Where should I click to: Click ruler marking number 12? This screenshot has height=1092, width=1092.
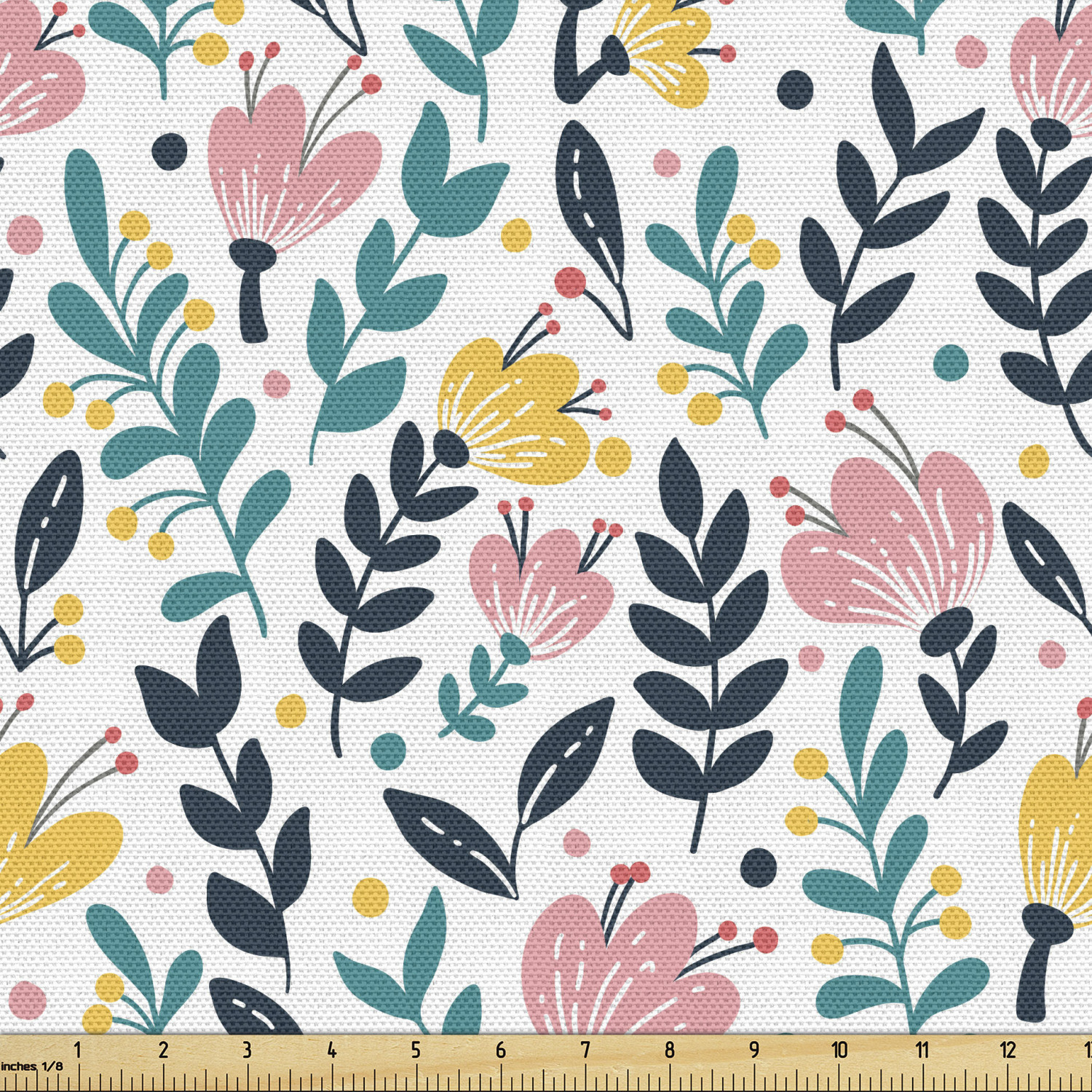click(x=1008, y=1050)
